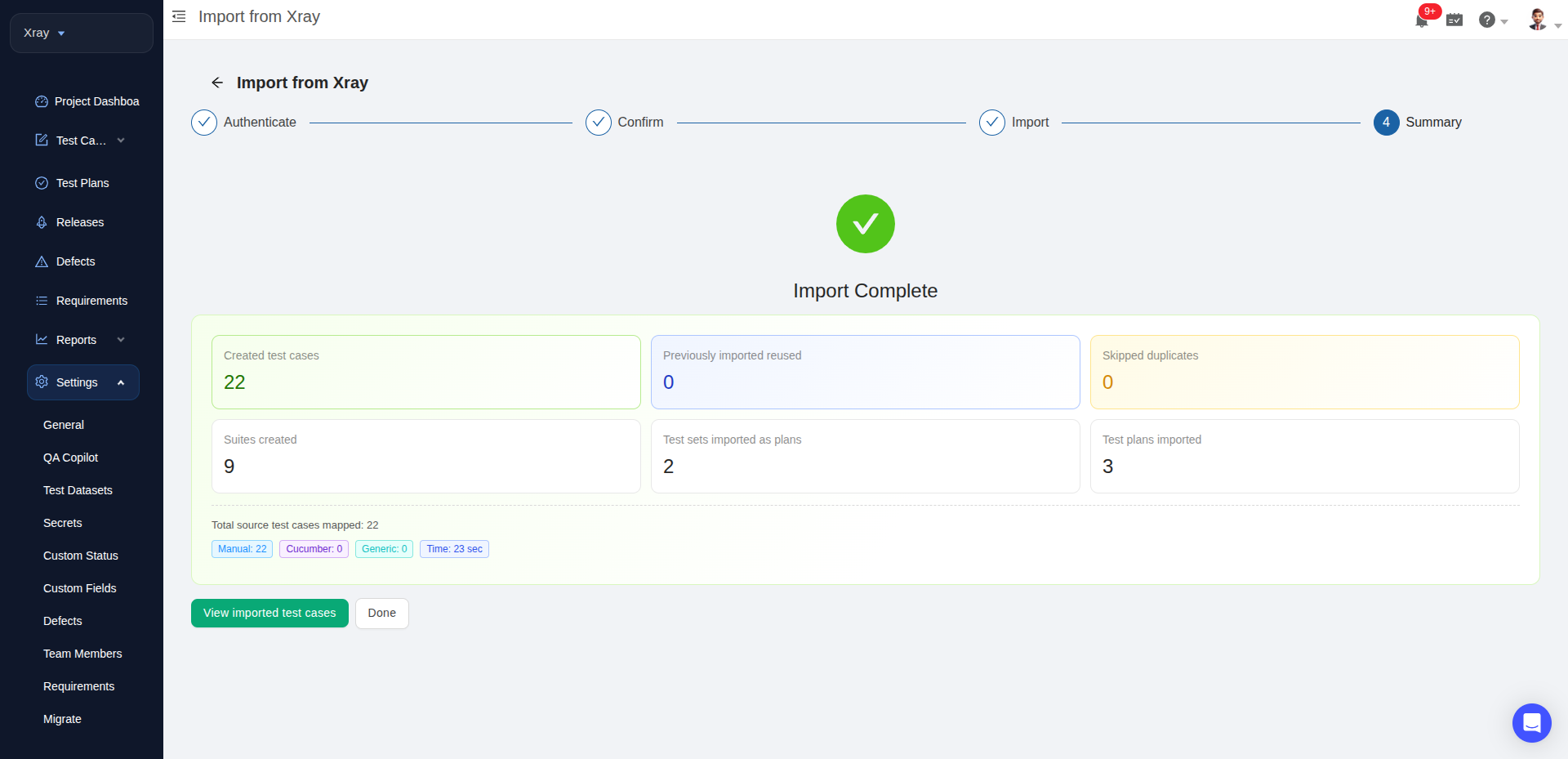Open Custom Status settings
Image resolution: width=1568 pixels, height=759 pixels.
[x=81, y=556]
